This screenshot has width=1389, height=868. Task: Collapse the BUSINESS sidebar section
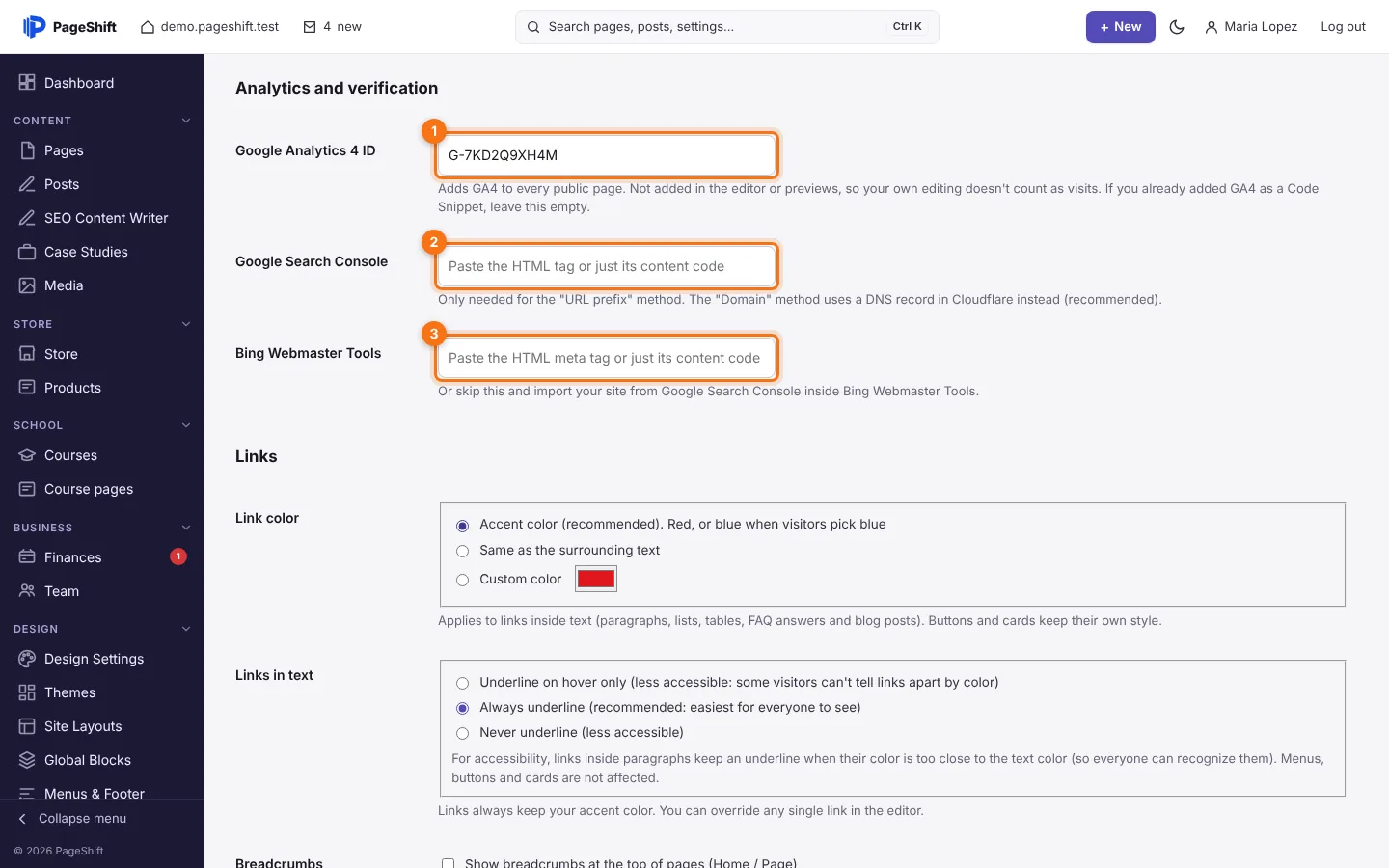[x=186, y=528]
